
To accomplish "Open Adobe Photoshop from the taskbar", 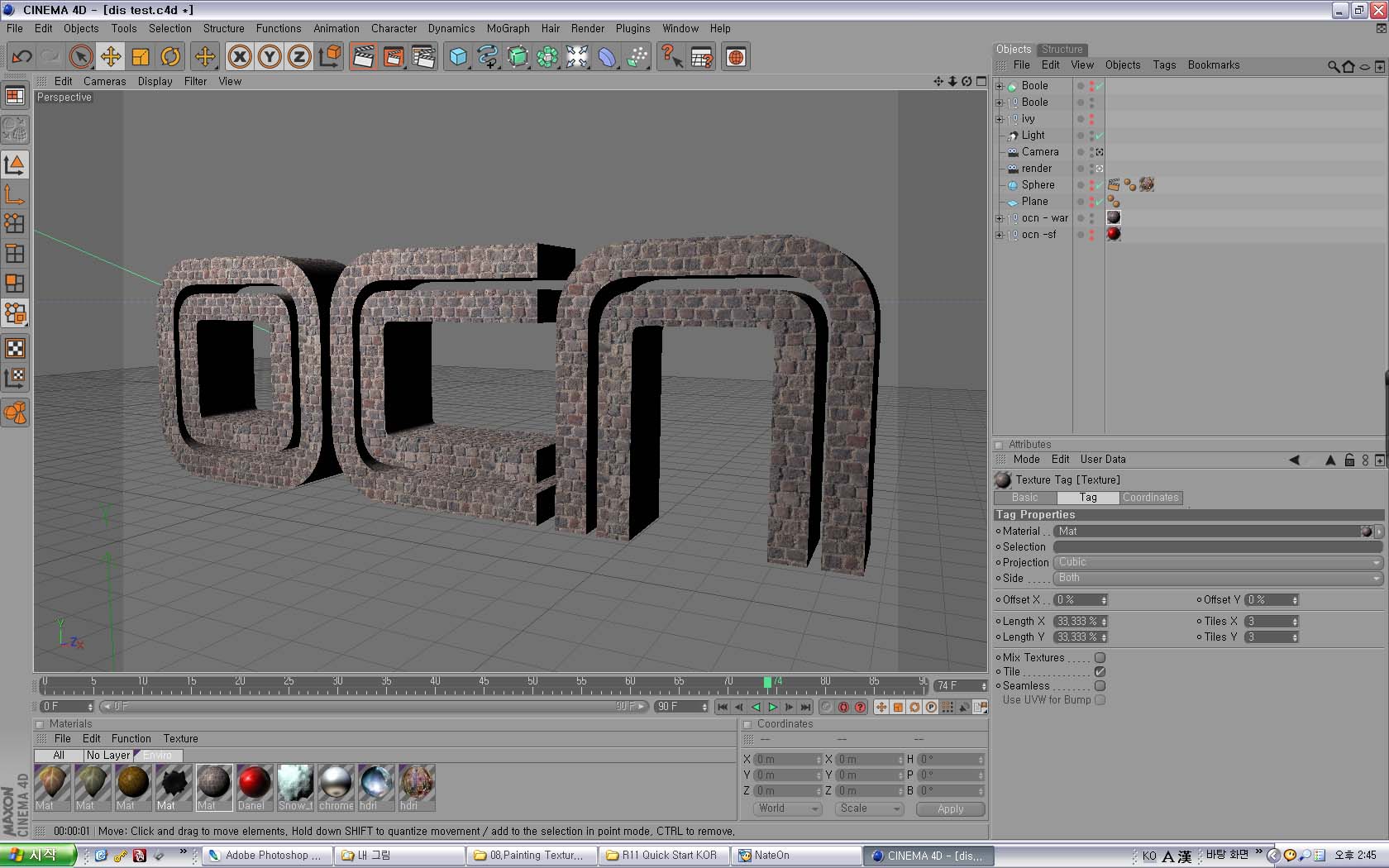I will point(266,856).
